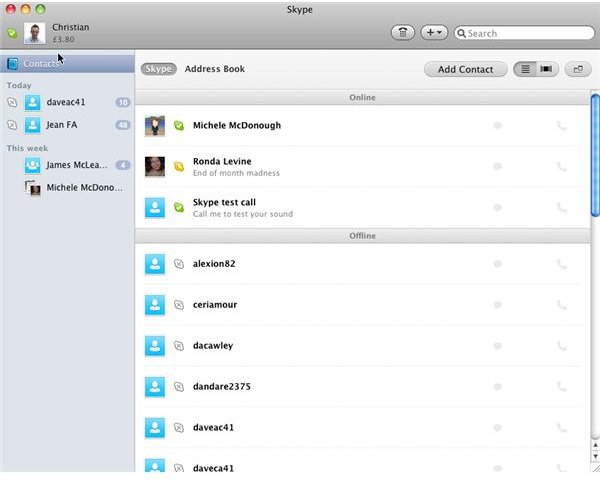The width and height of the screenshot is (600, 482).
Task: Select Ronda Levine contact
Action: coord(362,166)
